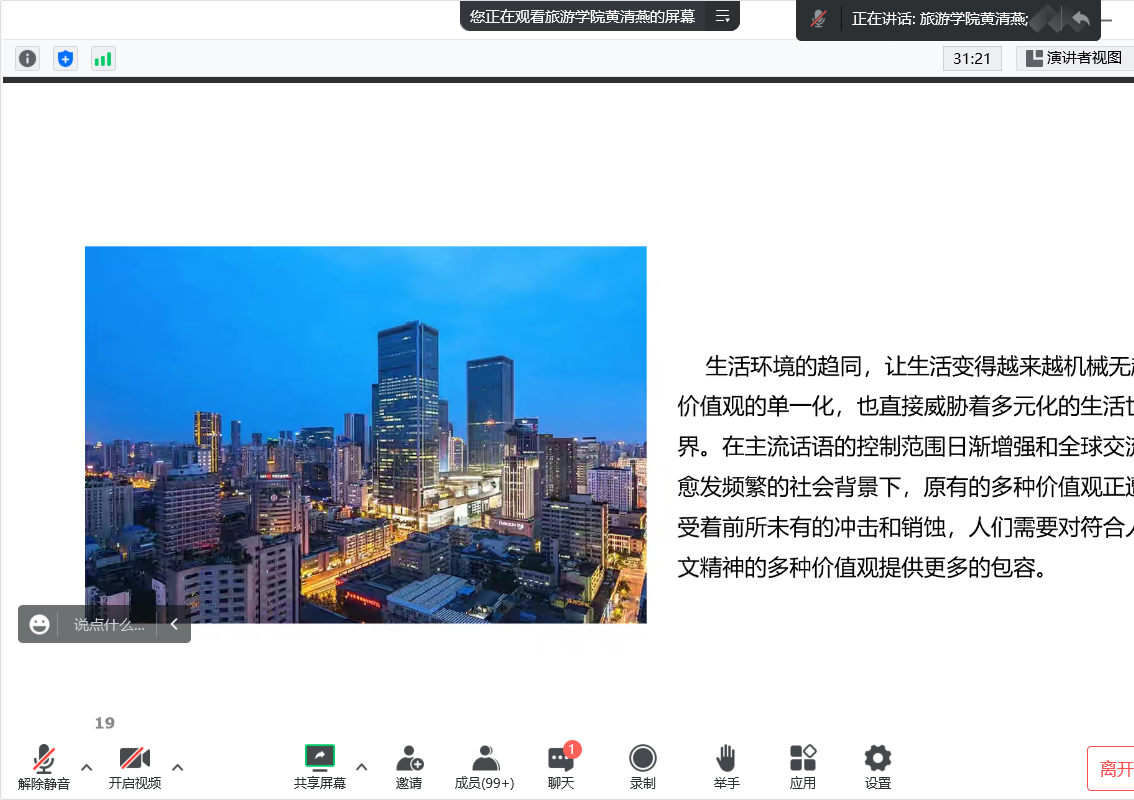
Task: Click the 说点什么 chat input field
Action: point(109,625)
